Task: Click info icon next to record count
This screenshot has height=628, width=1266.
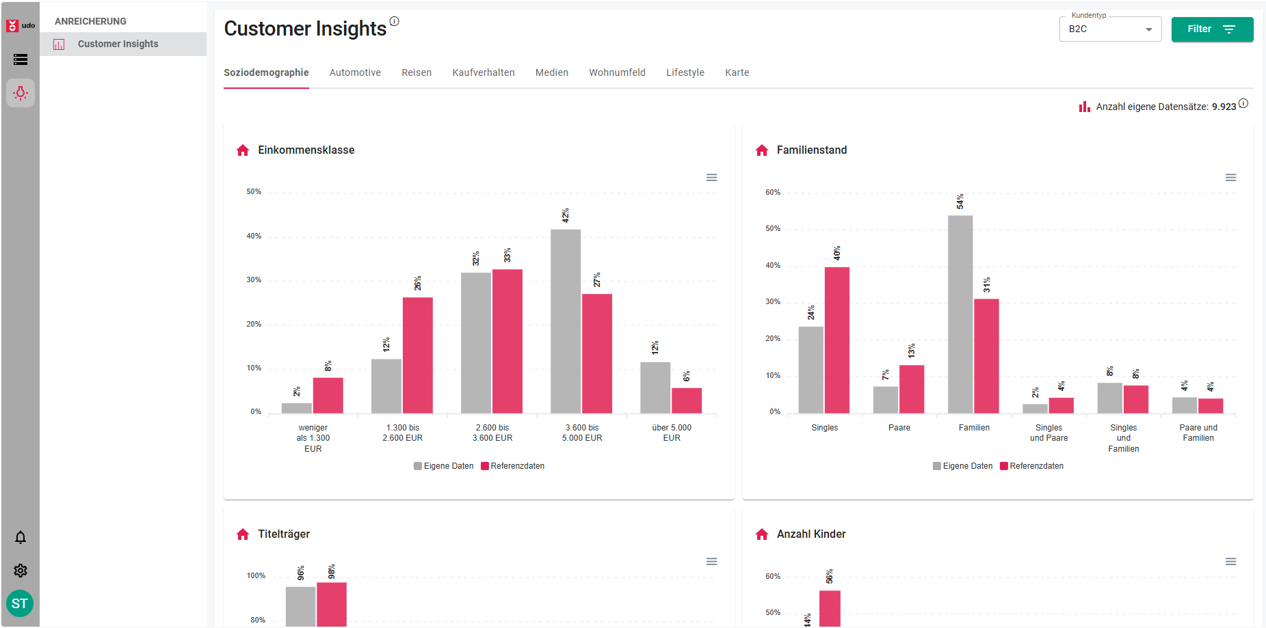Action: [1243, 104]
